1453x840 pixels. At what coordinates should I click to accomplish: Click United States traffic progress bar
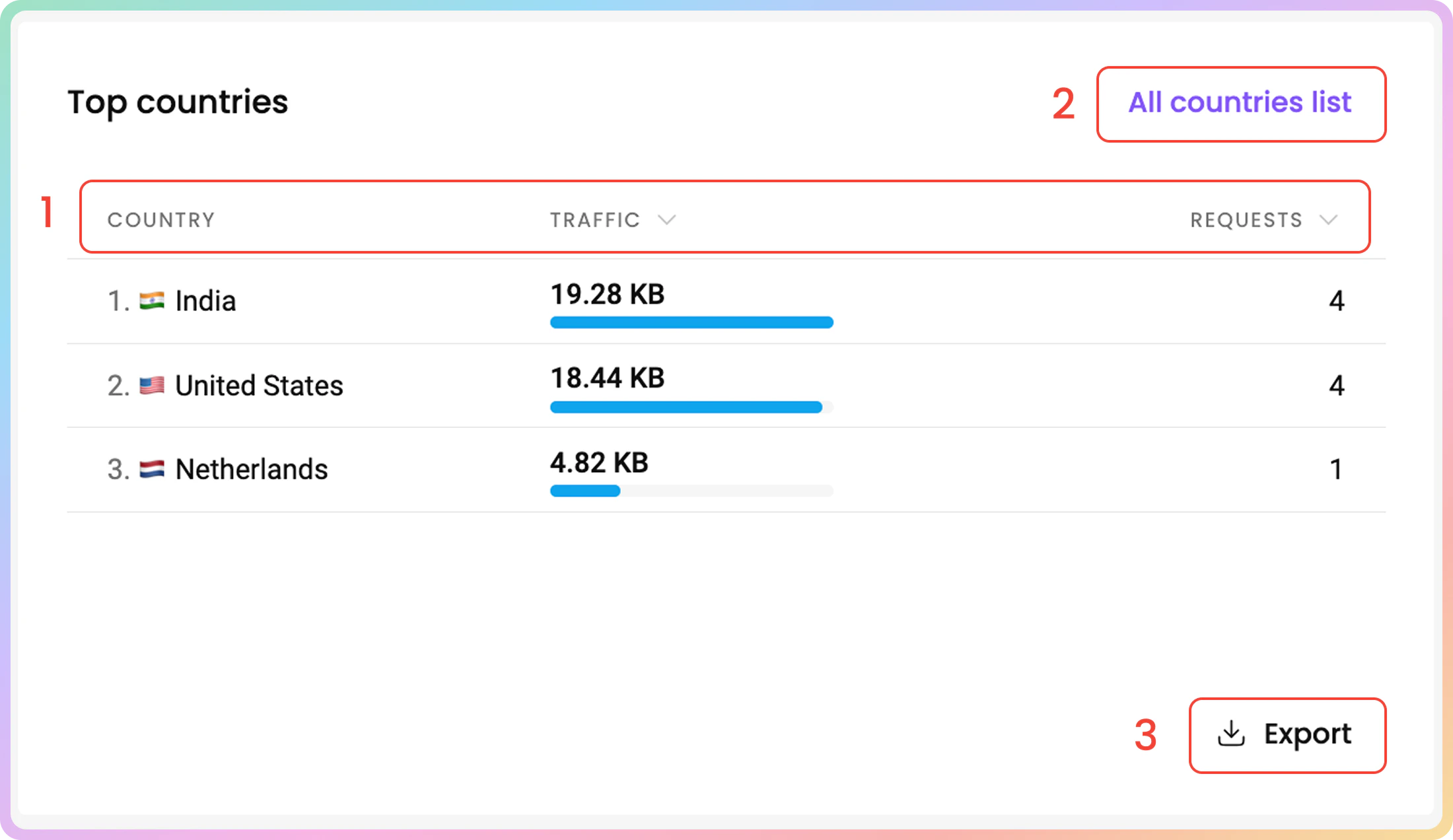686,407
